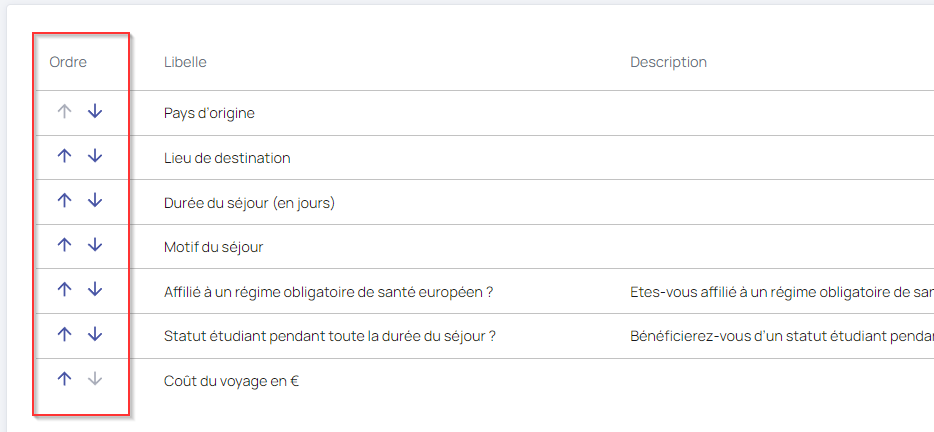
Task: Move 'Affilié à un régime' row up
Action: [x=65, y=290]
